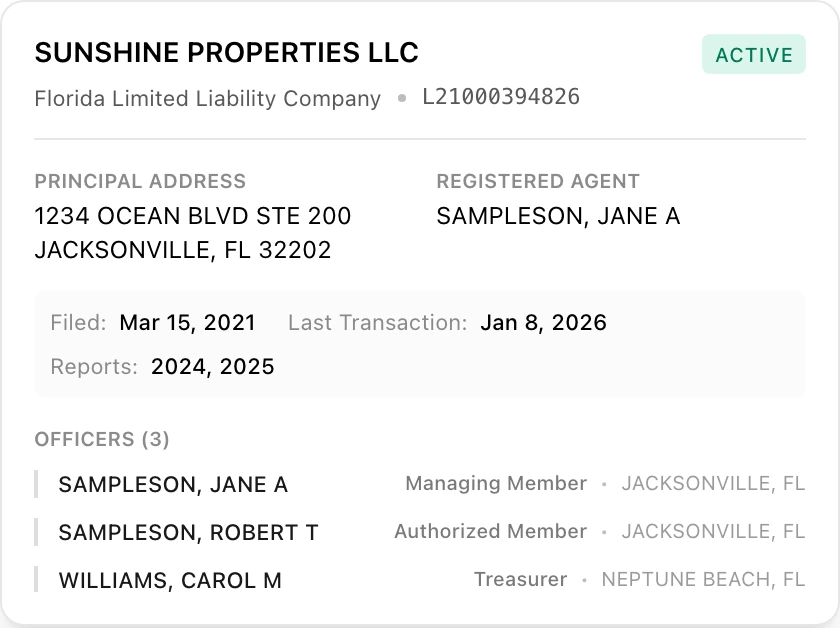Select address line 1234 OCEAN BLVD STE 200
This screenshot has width=840, height=628.
coord(193,215)
